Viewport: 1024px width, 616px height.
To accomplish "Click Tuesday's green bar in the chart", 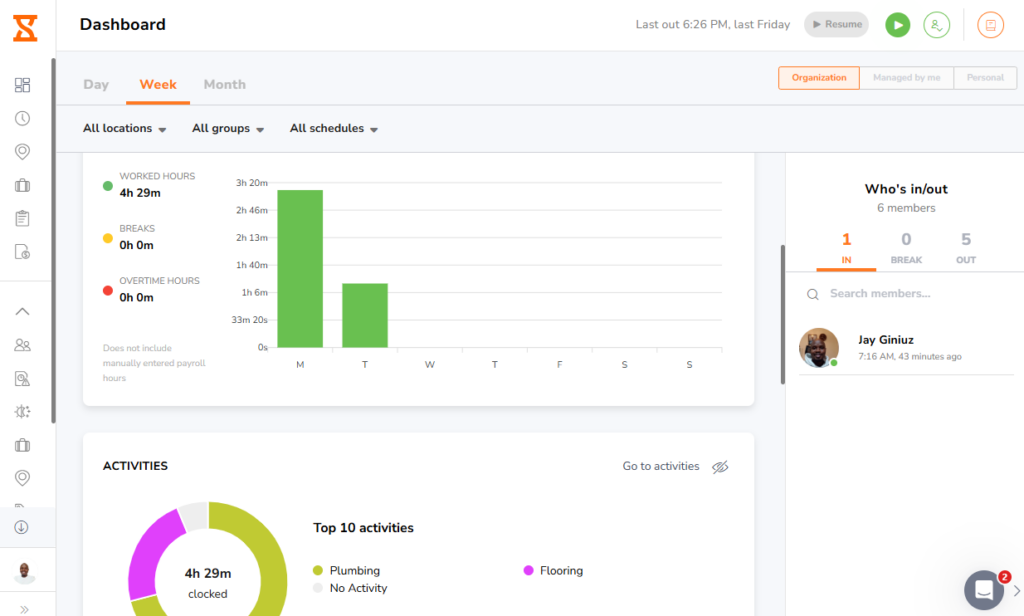I will [x=364, y=316].
